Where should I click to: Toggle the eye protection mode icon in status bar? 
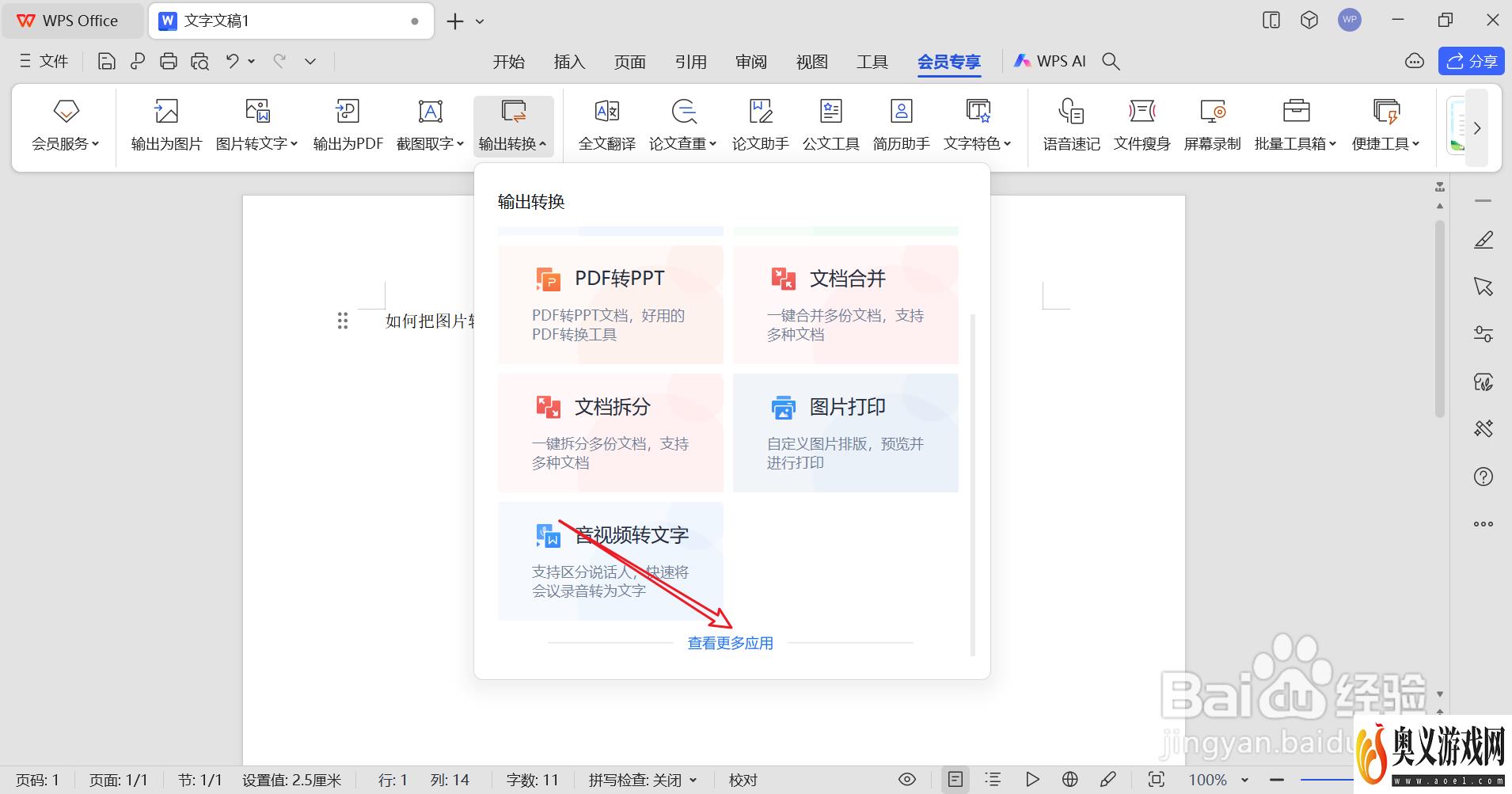(907, 780)
